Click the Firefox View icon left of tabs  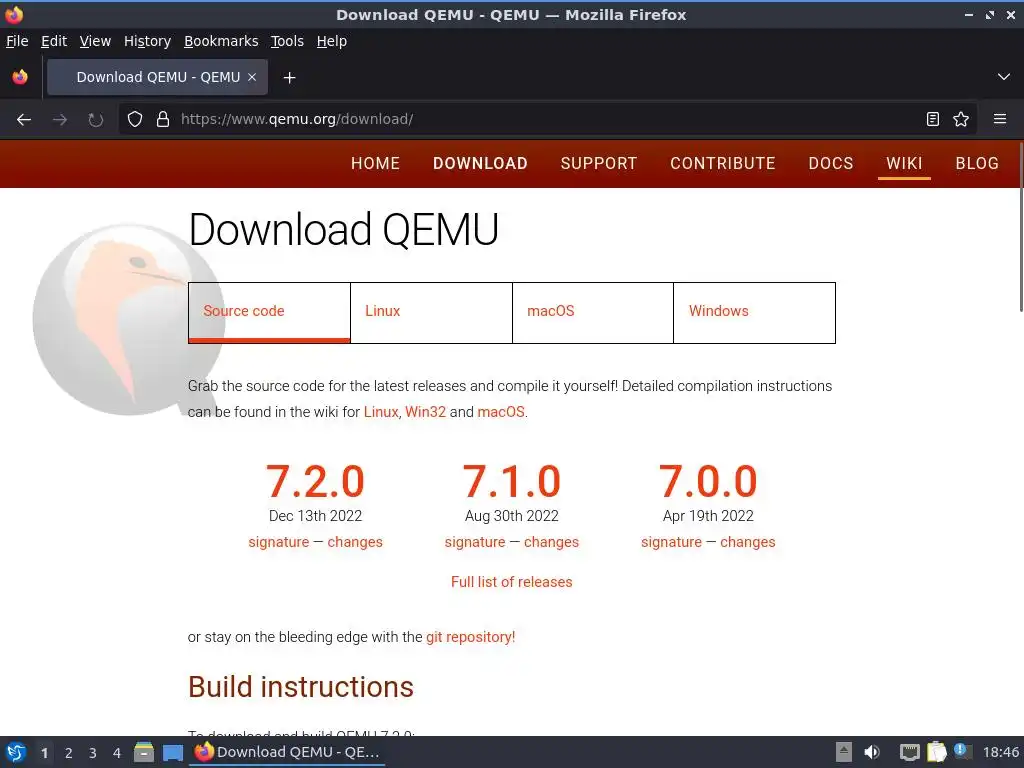click(x=20, y=77)
